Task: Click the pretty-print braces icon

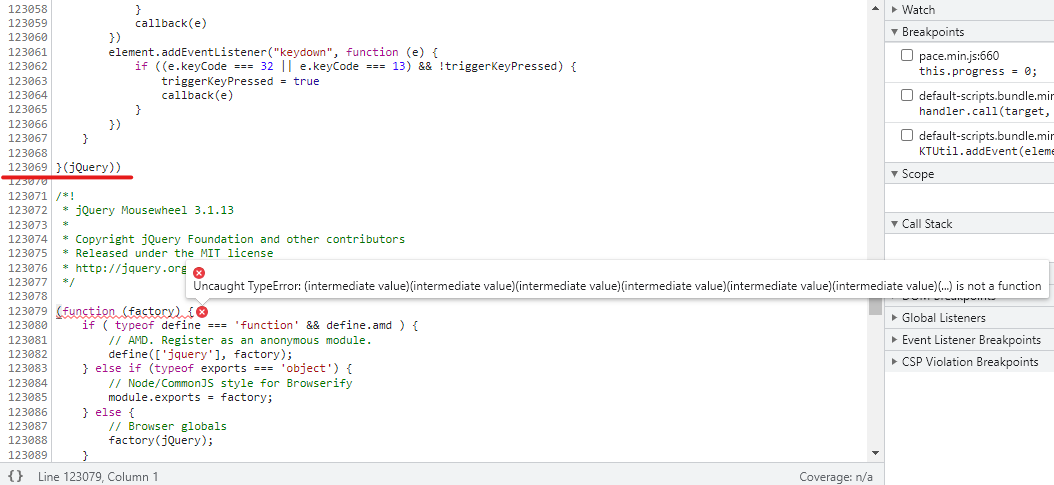Action: click(x=15, y=476)
